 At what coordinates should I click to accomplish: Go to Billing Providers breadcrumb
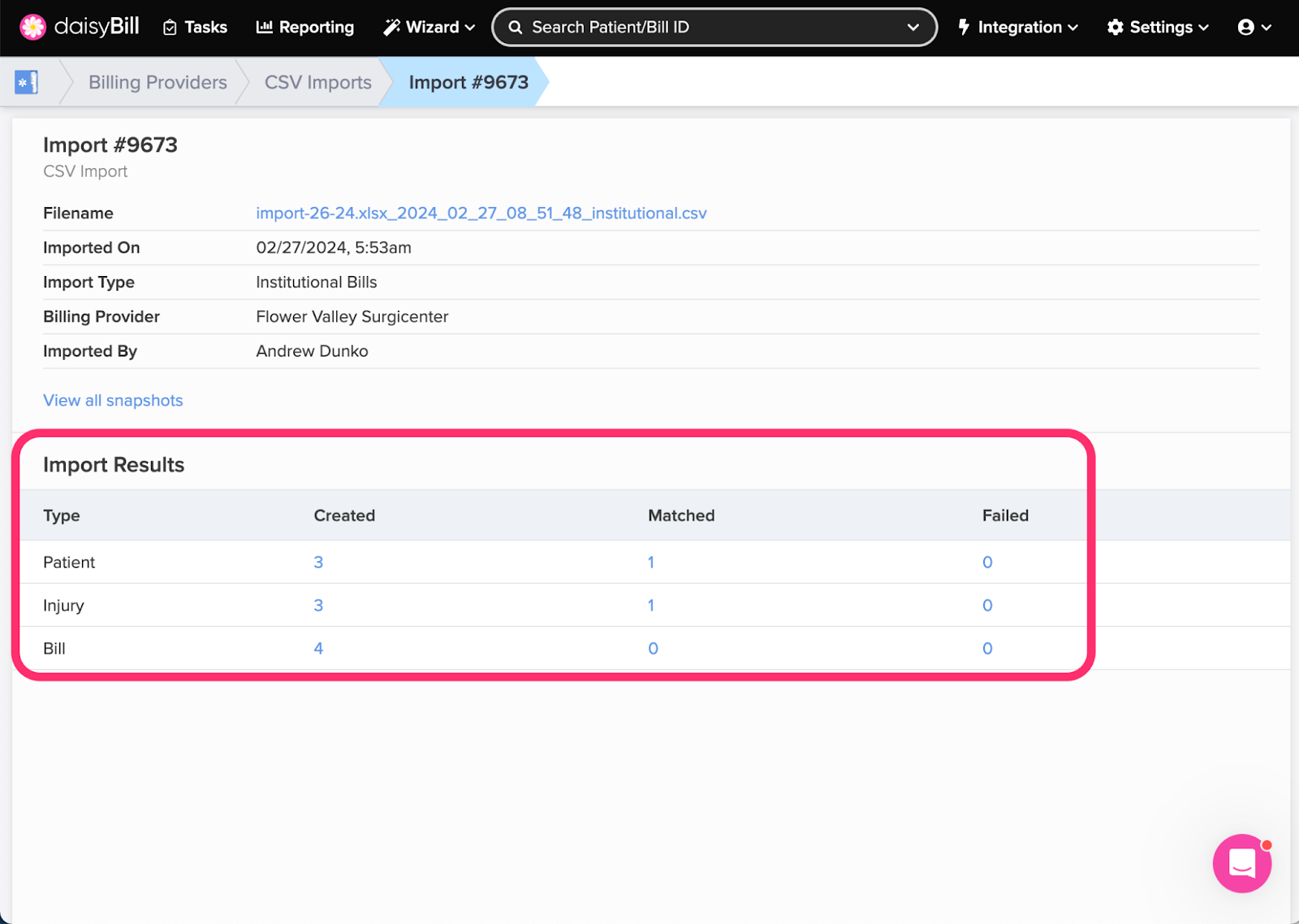[x=158, y=82]
